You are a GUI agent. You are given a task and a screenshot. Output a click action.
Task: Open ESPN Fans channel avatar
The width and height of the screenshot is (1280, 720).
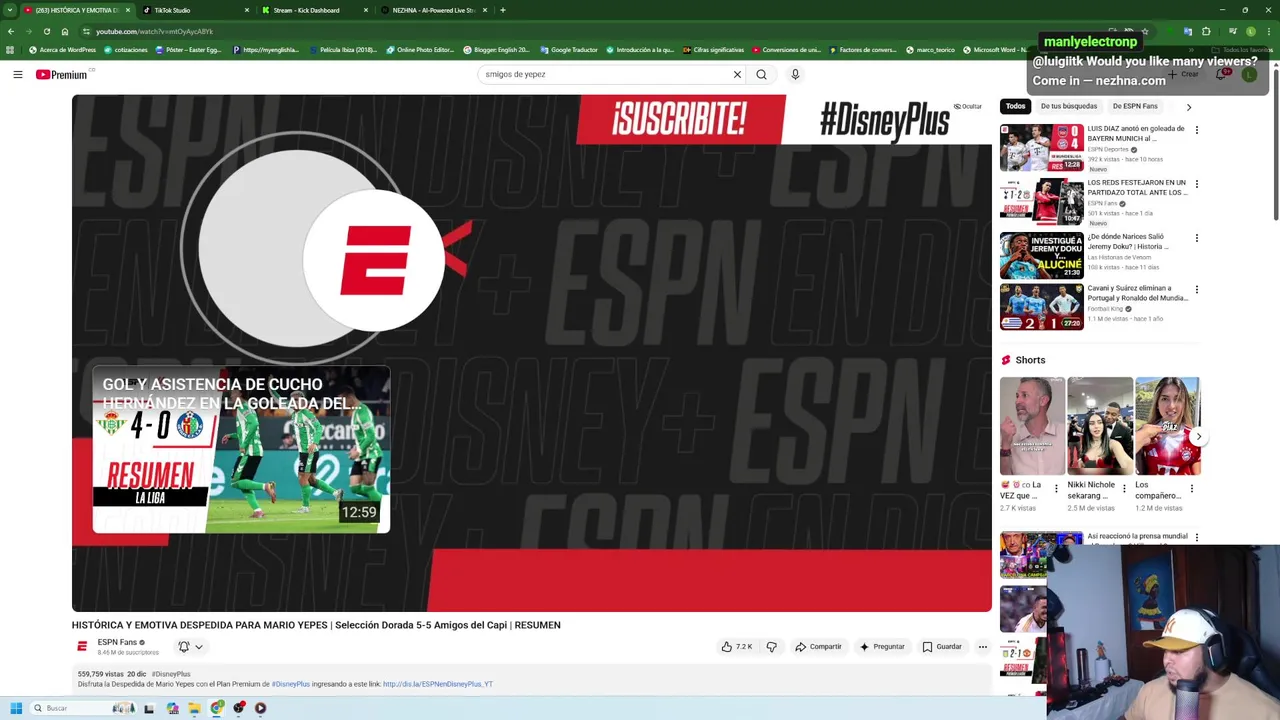point(82,647)
